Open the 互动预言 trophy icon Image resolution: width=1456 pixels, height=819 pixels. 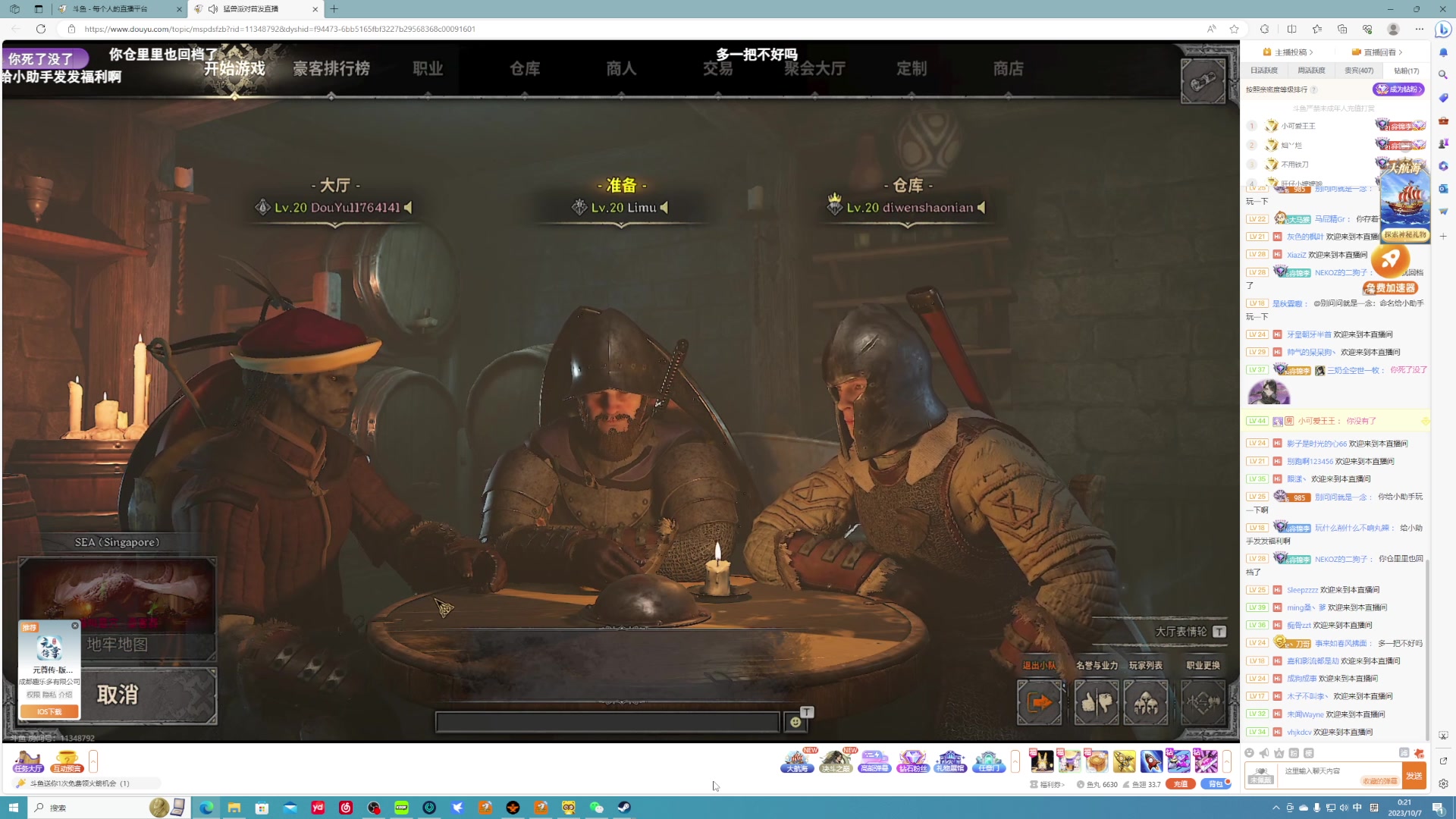[67, 761]
